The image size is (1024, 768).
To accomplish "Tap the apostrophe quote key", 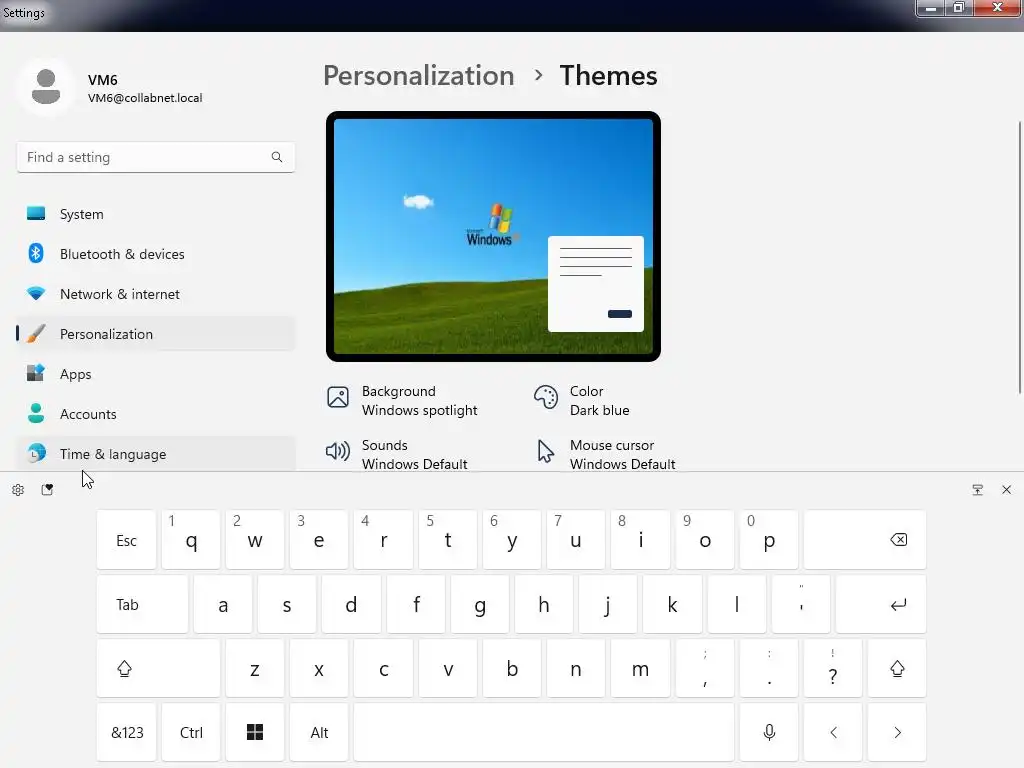I will [801, 604].
